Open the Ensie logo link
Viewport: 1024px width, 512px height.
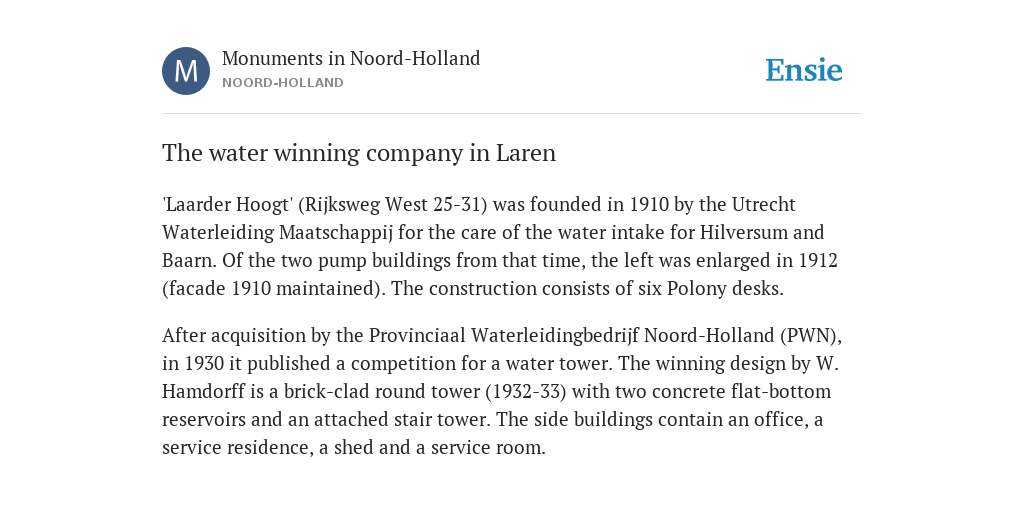coord(804,70)
